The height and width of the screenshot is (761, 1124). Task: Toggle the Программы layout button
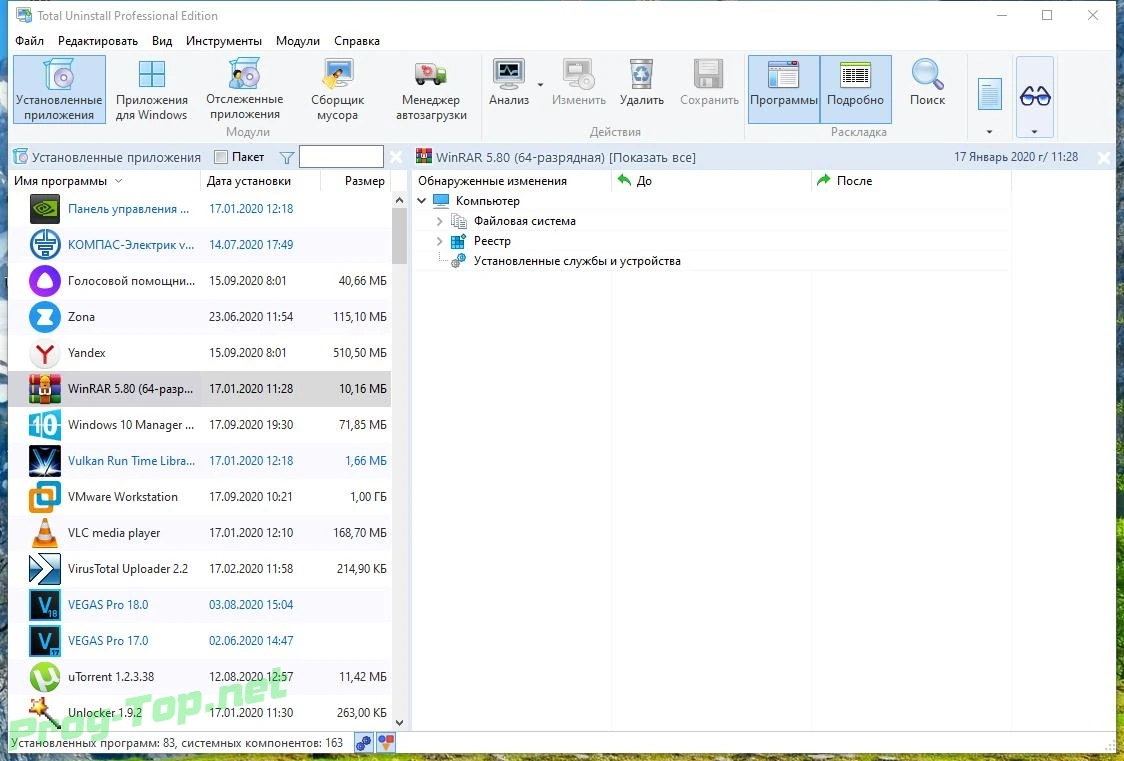pos(784,89)
